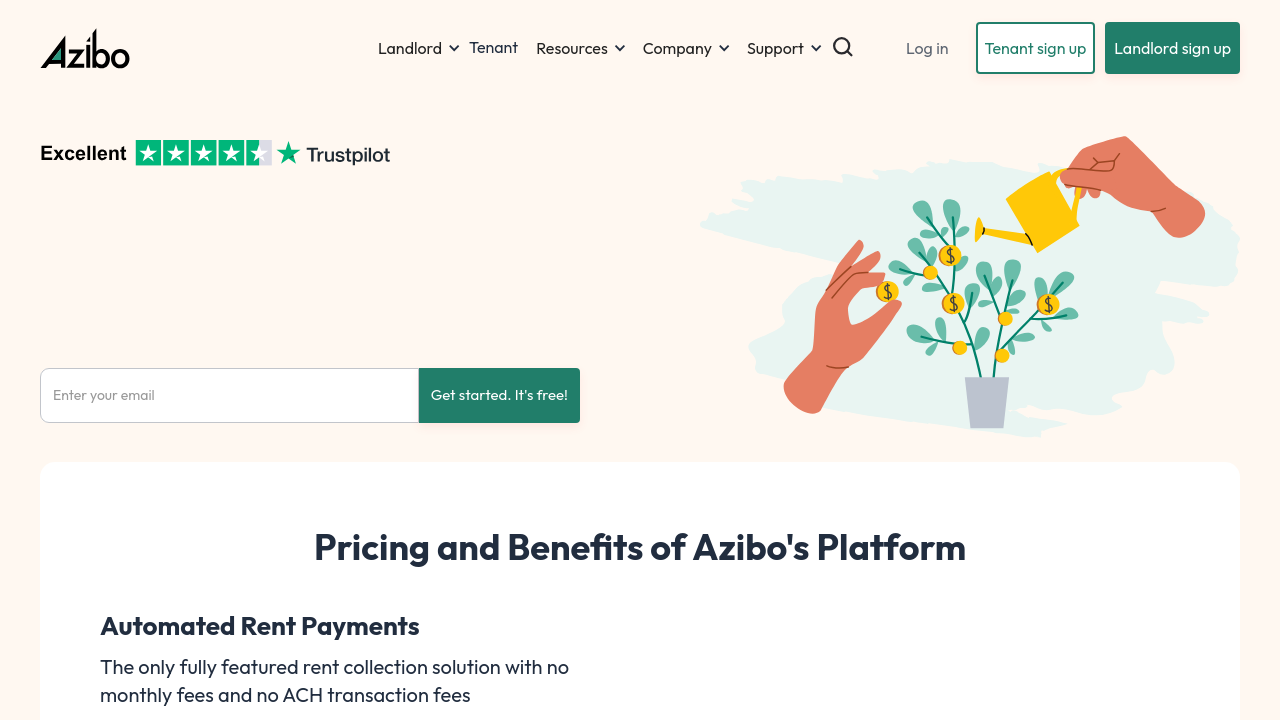Expand the Landlord dropdown chevron
Screen dimensions: 1280x720
point(454,48)
